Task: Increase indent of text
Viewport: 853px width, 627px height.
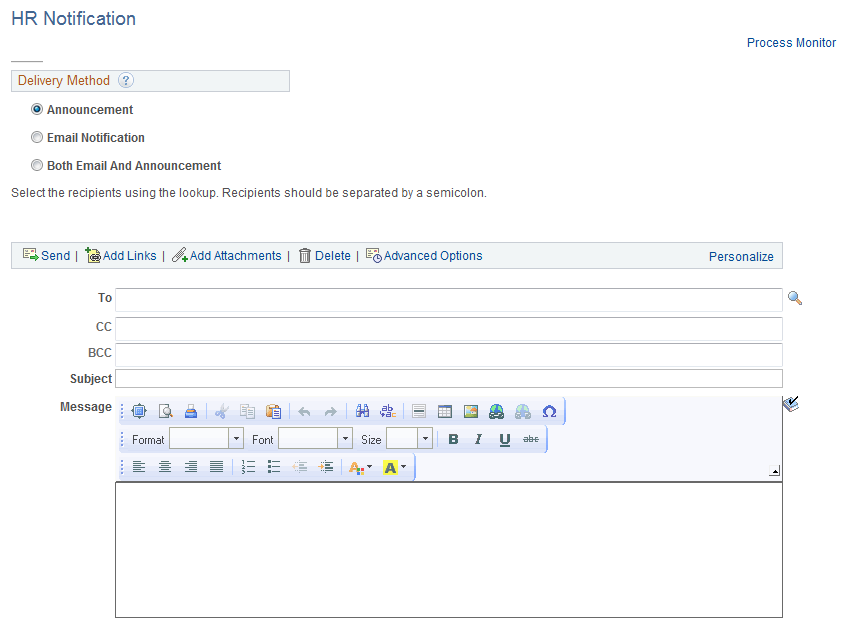Action: click(326, 467)
